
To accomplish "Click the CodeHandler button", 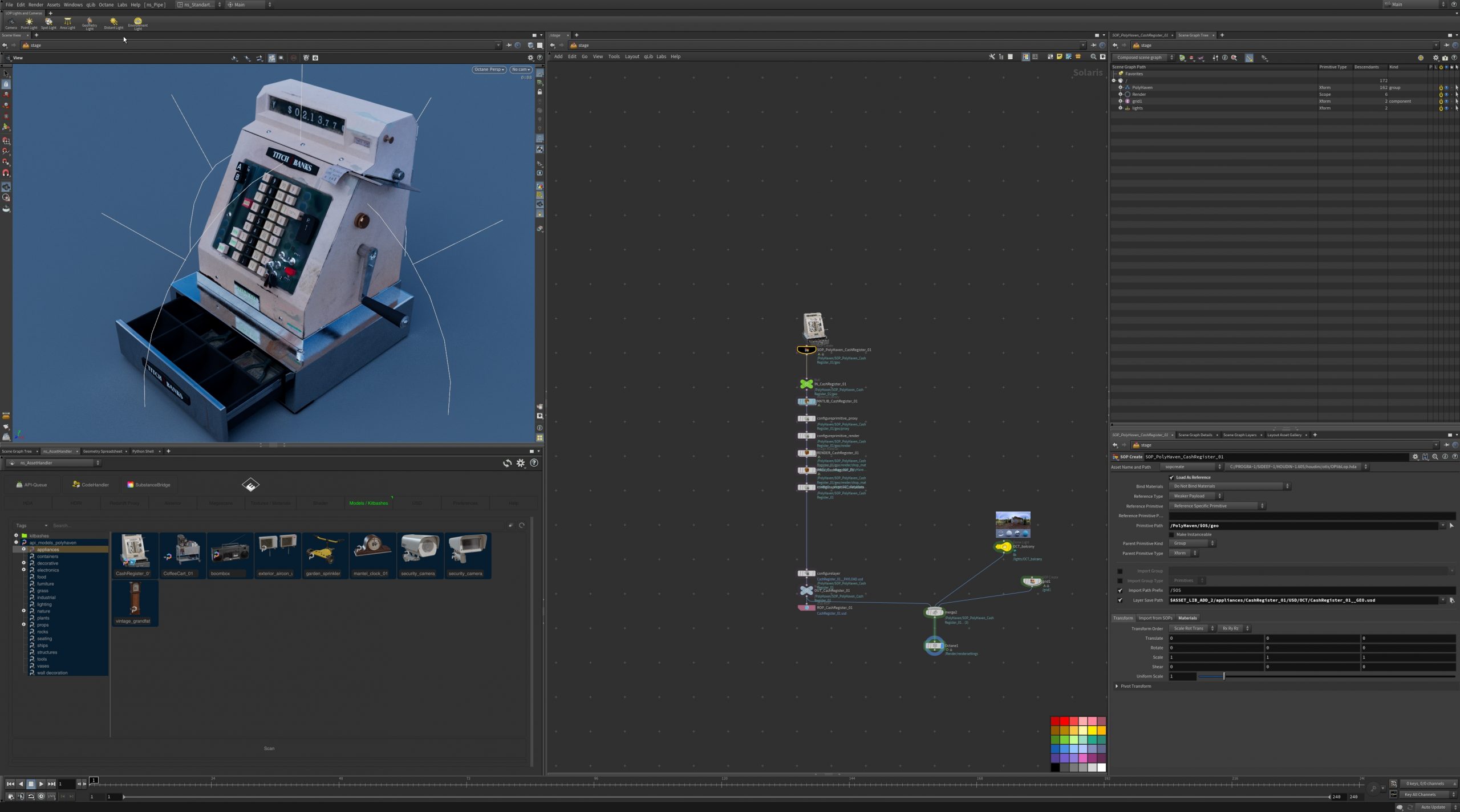I will coord(90,485).
